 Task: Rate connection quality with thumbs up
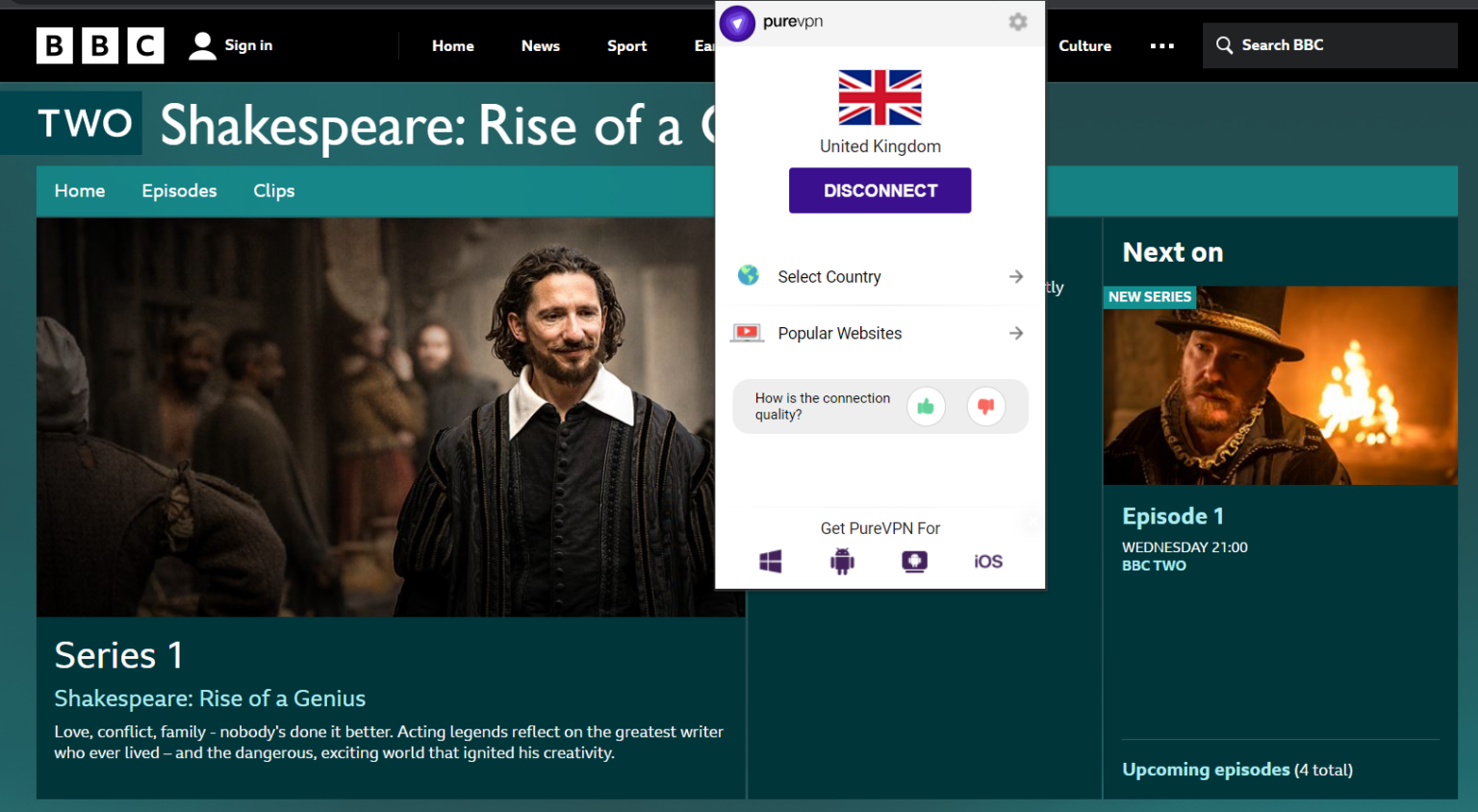tap(926, 406)
